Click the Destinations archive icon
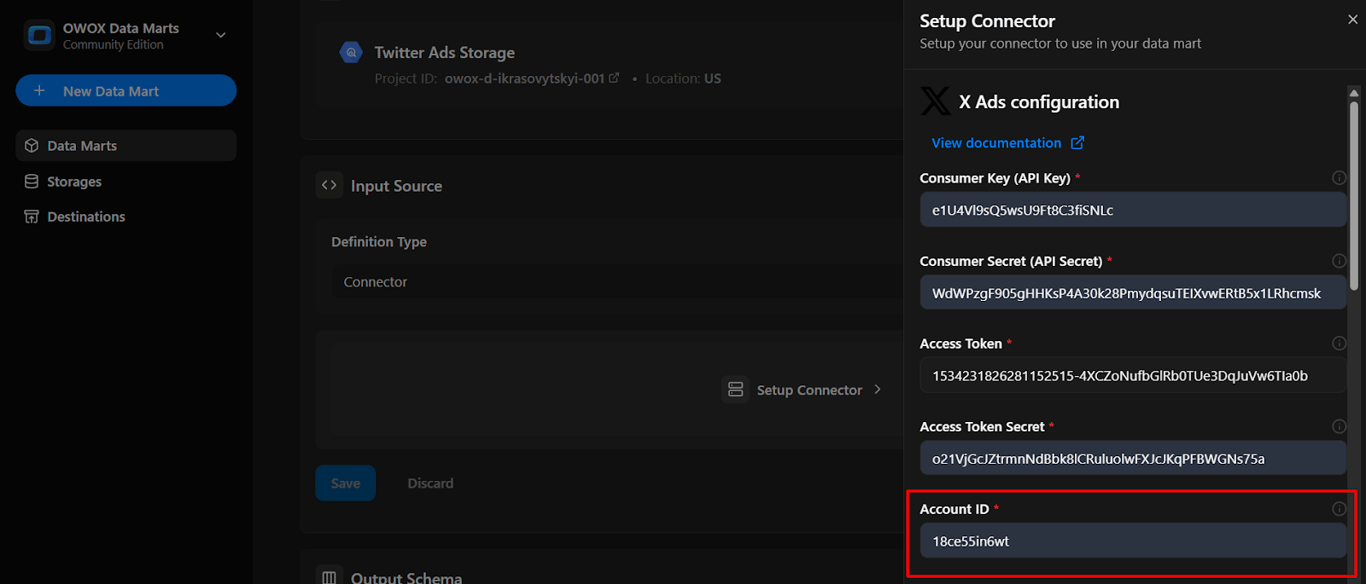Image resolution: width=1366 pixels, height=584 pixels. 32,217
